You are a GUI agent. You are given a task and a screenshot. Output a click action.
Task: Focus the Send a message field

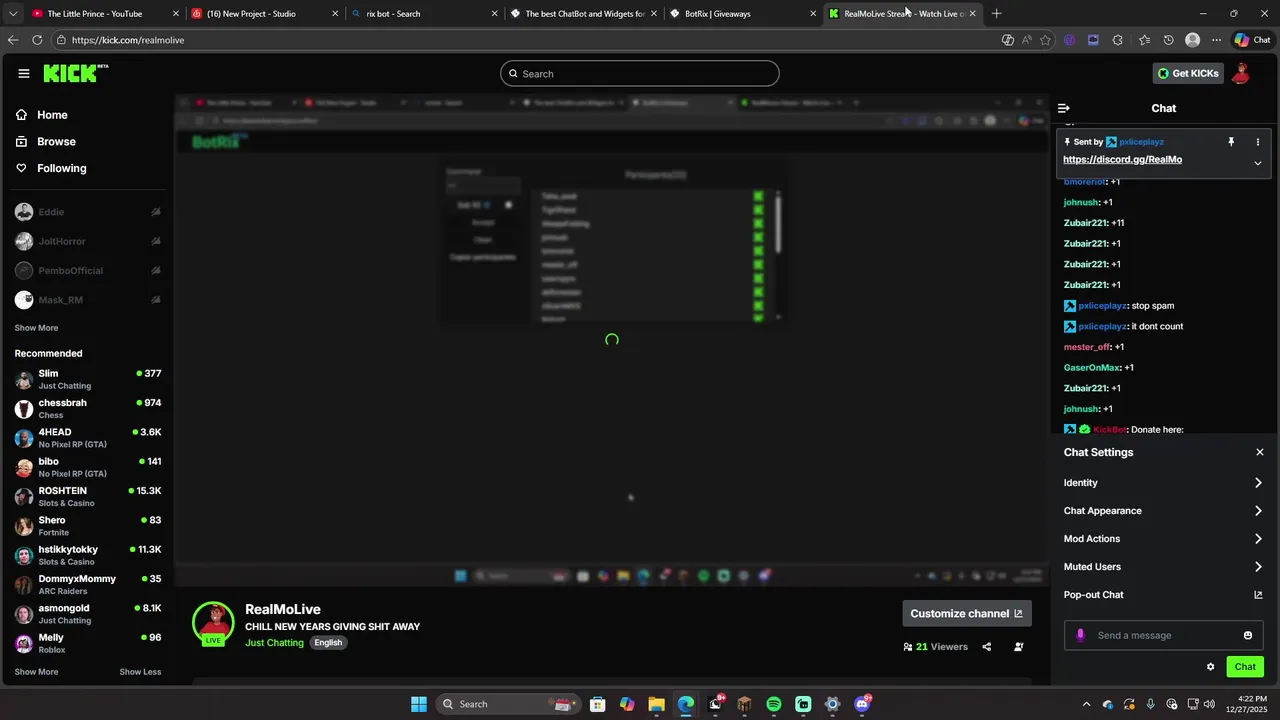[1164, 635]
